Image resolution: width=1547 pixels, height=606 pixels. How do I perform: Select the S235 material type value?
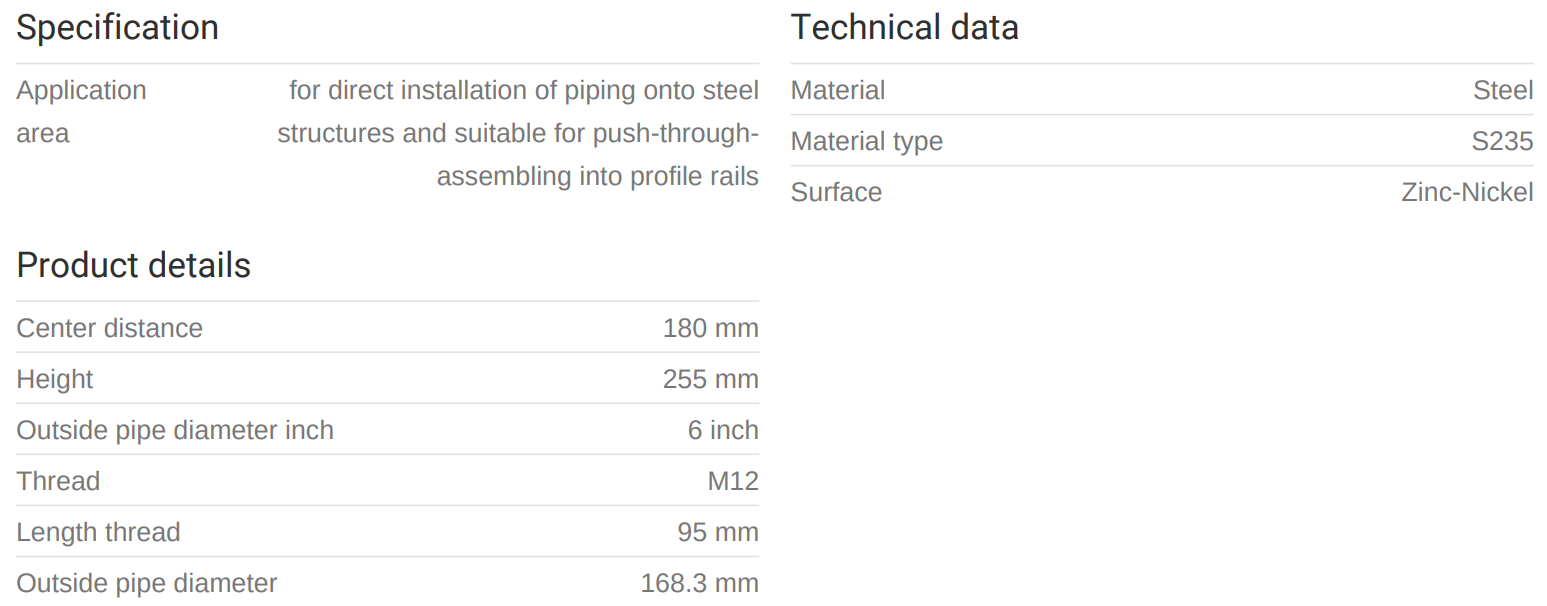coord(1501,142)
